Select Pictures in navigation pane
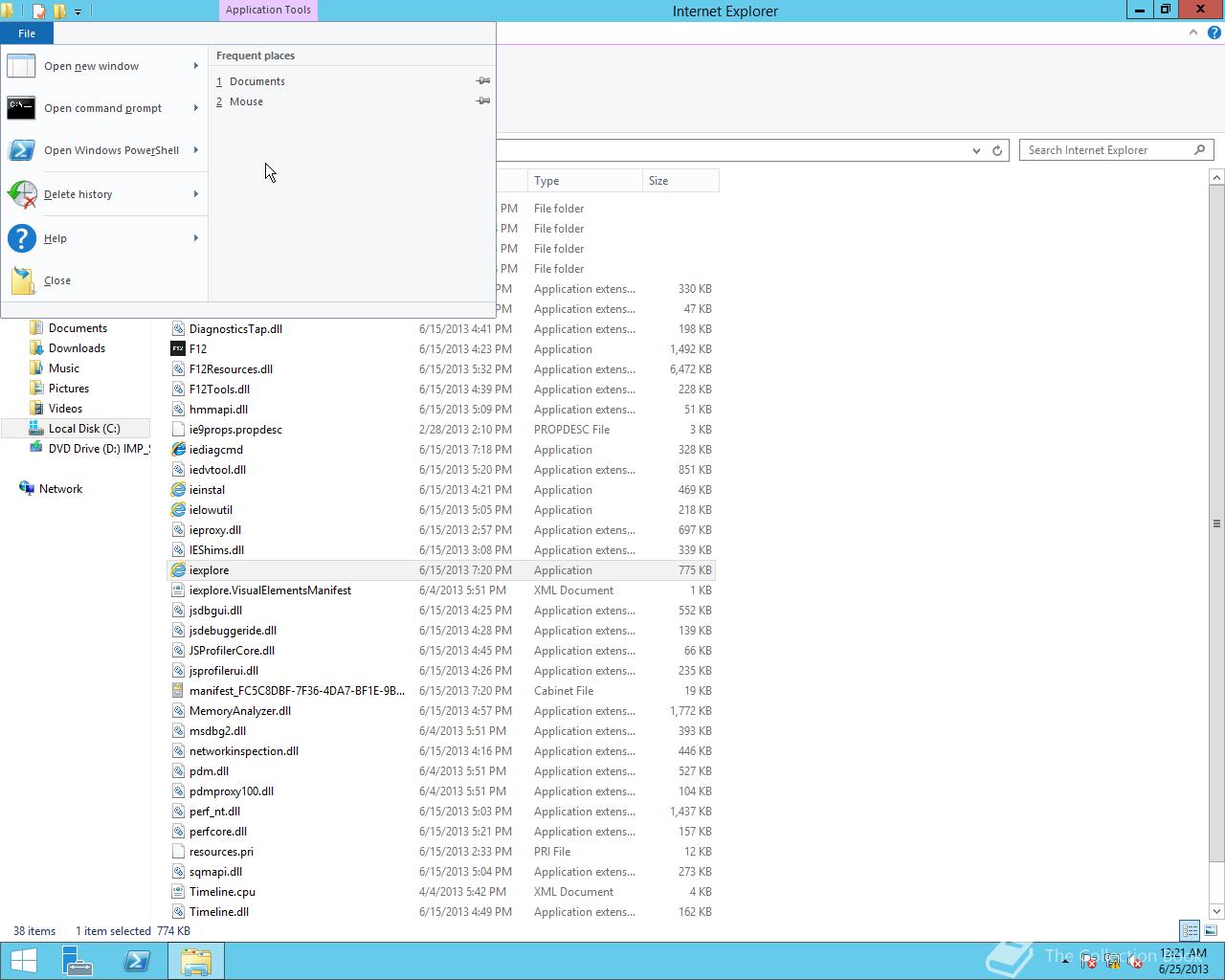The image size is (1225, 980). coord(69,389)
